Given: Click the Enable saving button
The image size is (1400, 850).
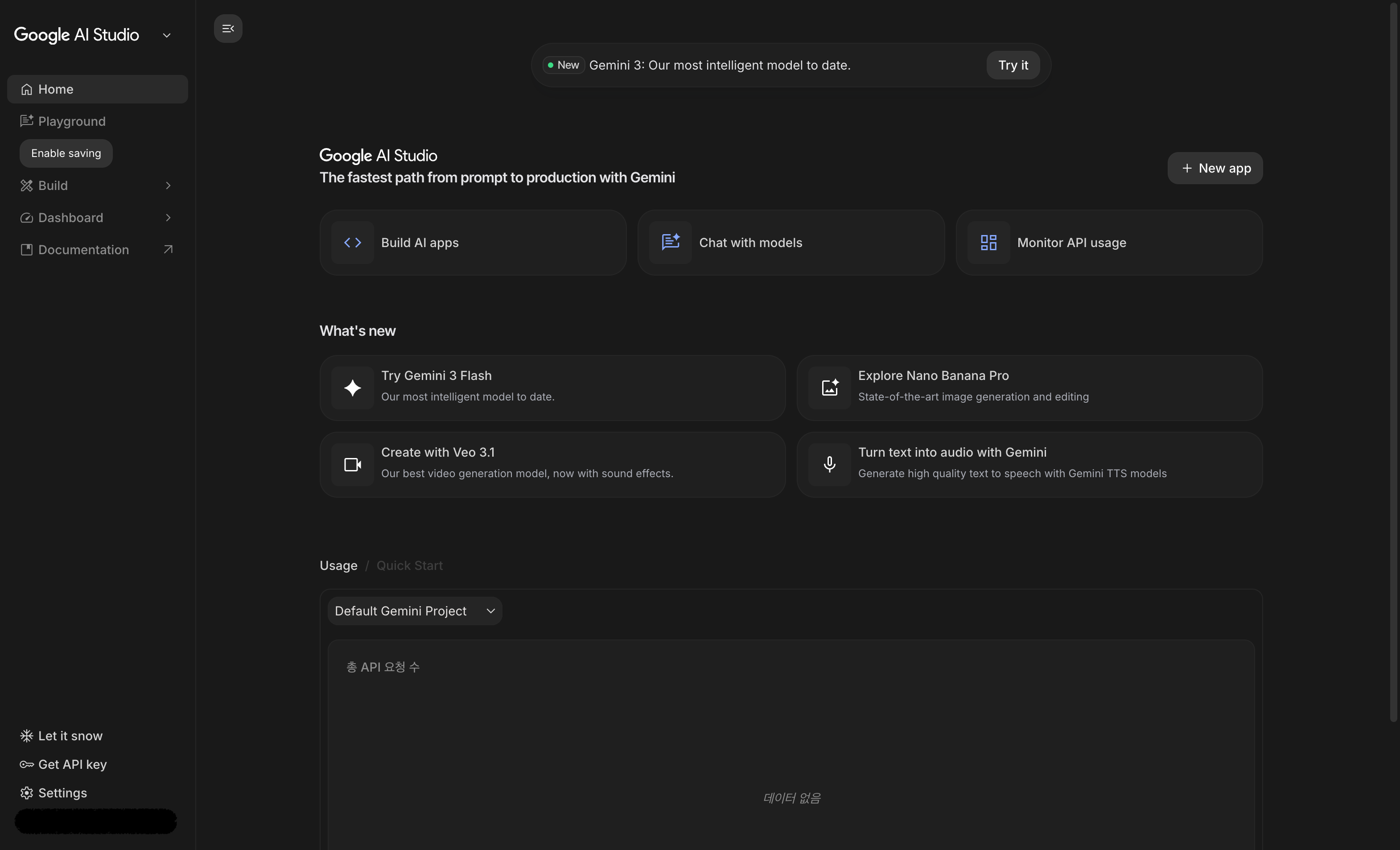Looking at the screenshot, I should coord(66,153).
